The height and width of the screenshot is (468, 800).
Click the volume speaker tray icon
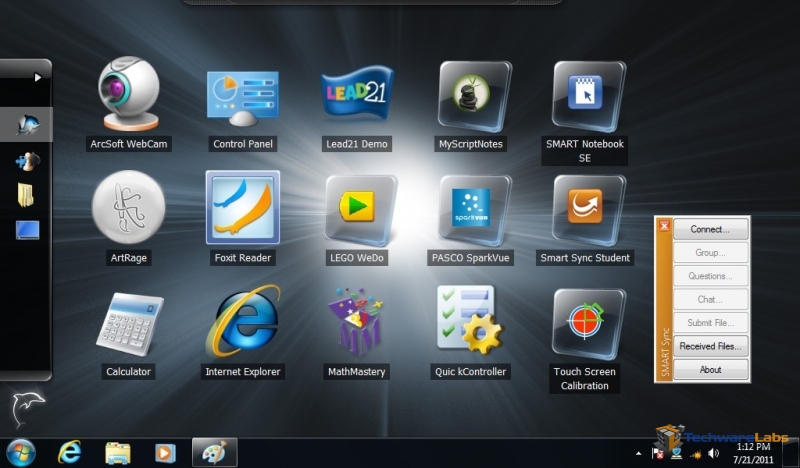[714, 453]
